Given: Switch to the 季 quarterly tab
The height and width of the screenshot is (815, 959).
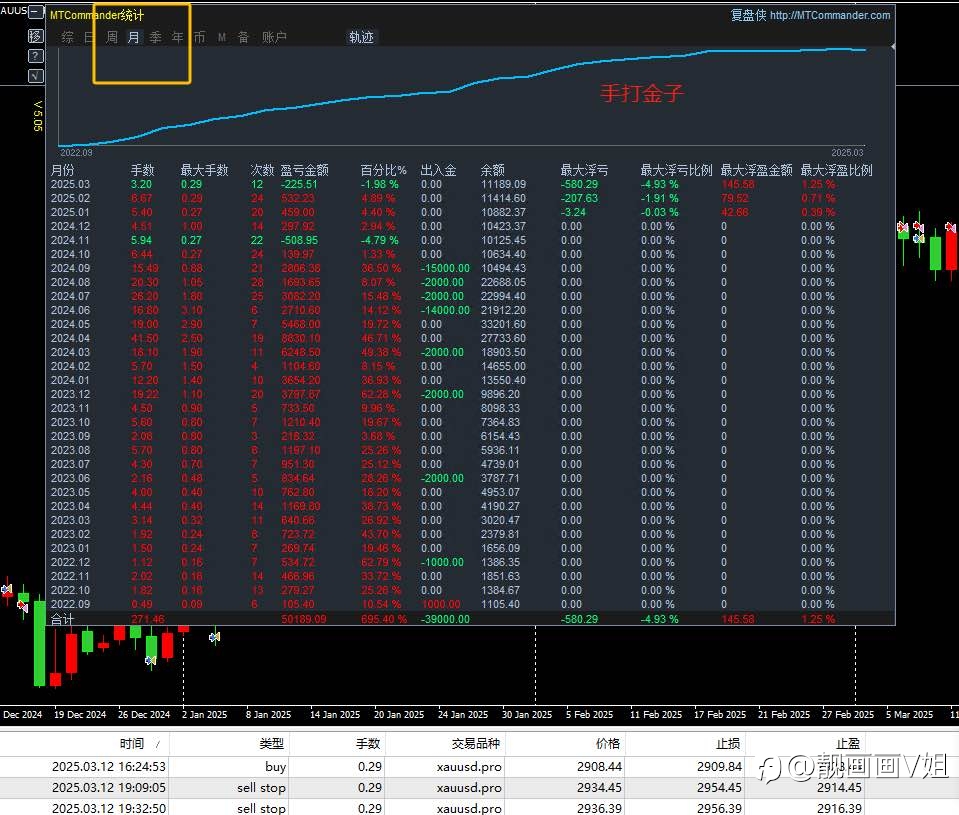Looking at the screenshot, I should tap(156, 37).
